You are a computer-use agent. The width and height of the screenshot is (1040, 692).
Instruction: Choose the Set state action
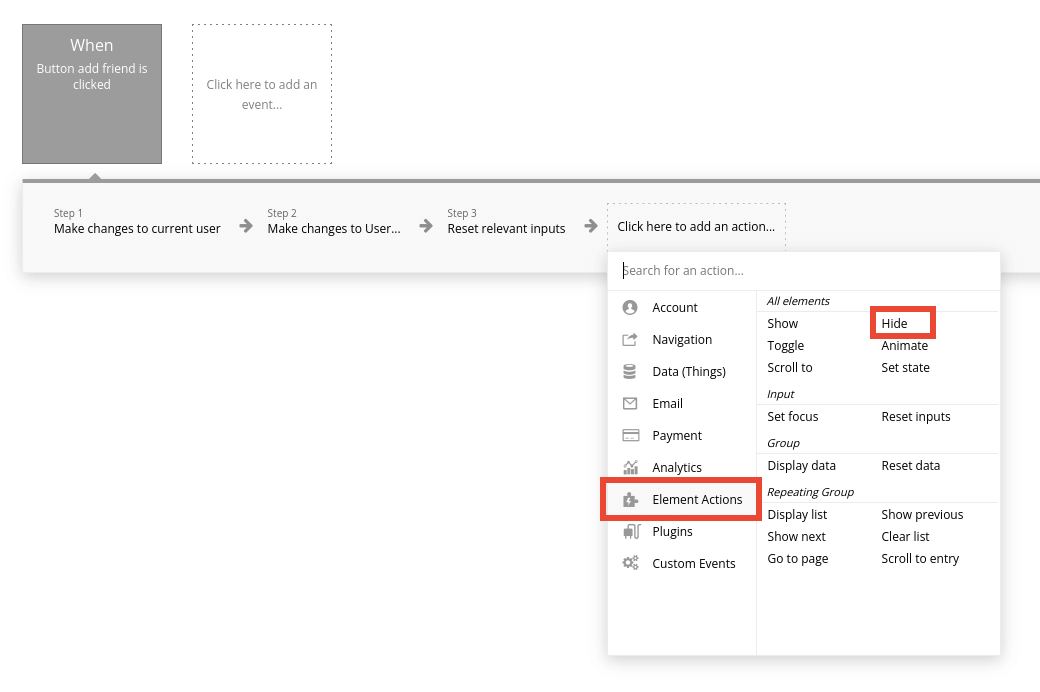(x=905, y=368)
